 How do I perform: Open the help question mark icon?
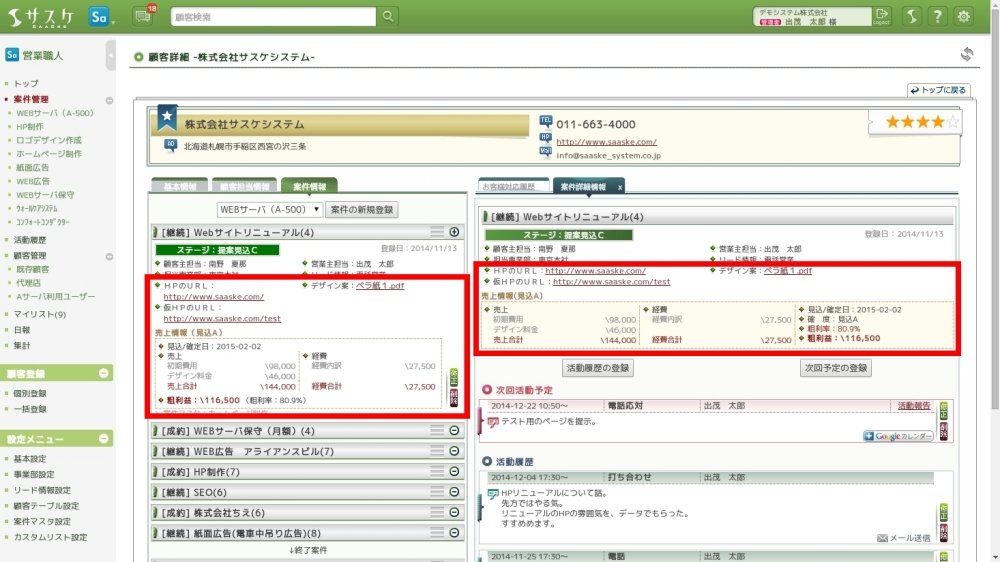click(x=937, y=17)
